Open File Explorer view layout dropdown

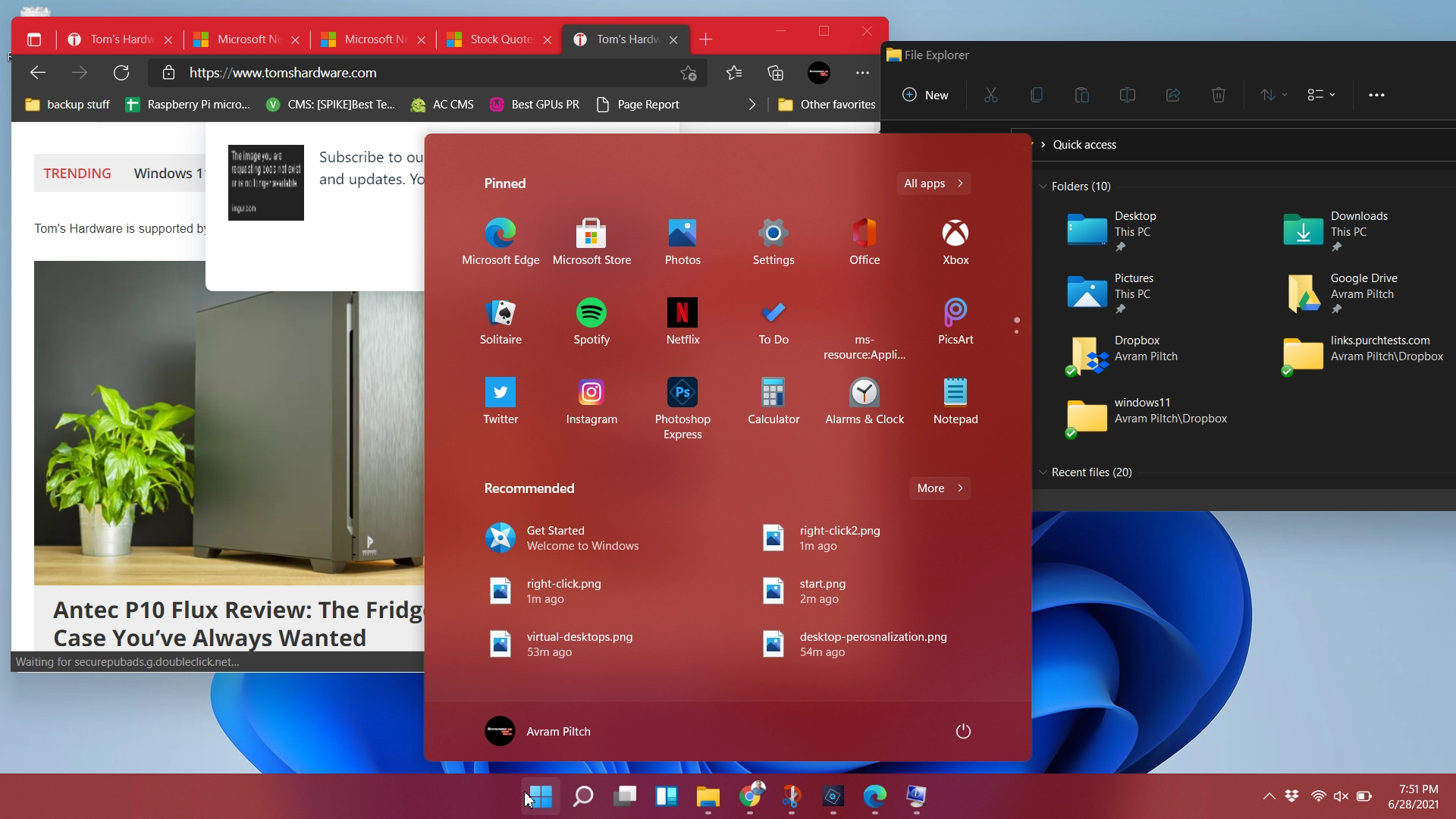tap(1321, 95)
